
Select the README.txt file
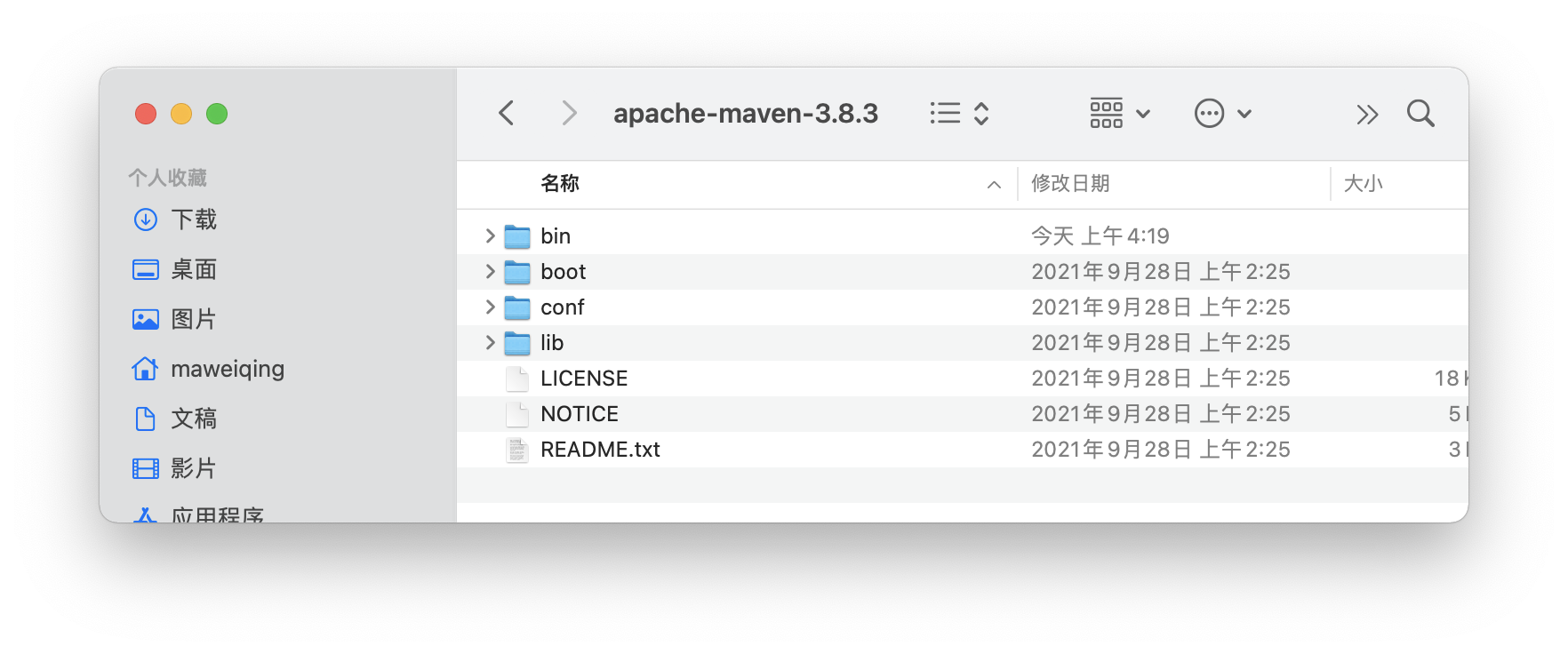click(x=600, y=450)
